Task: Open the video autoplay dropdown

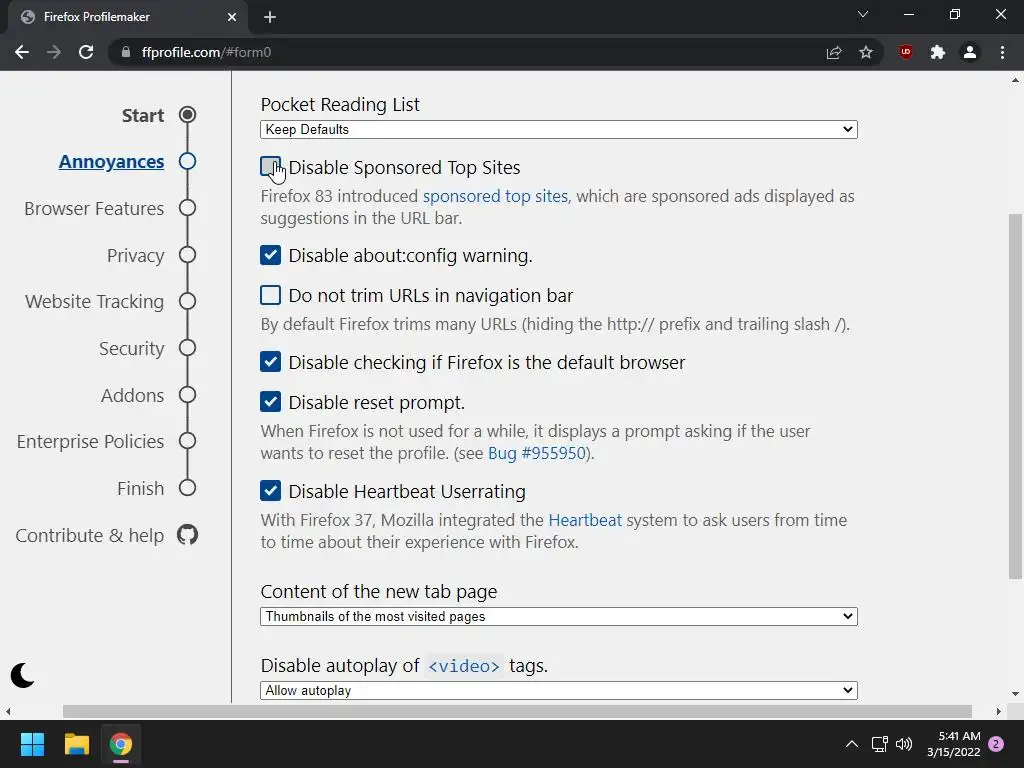Action: (558, 690)
